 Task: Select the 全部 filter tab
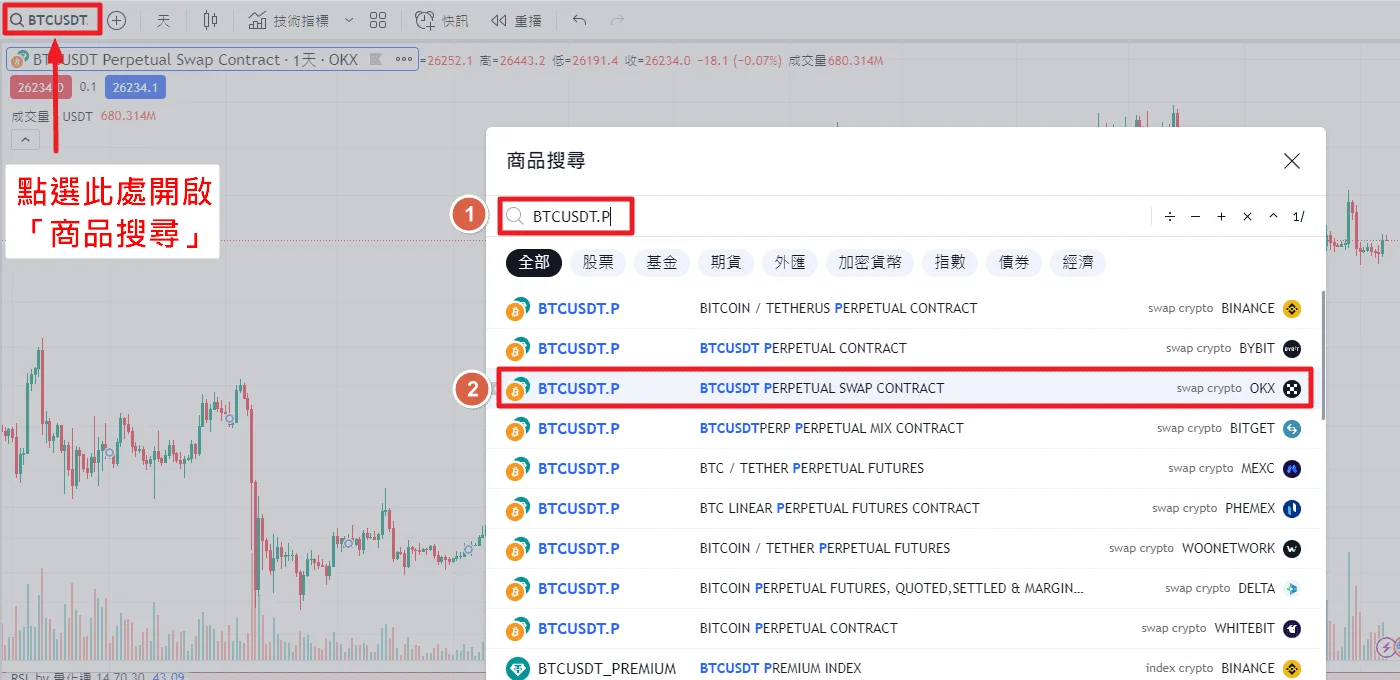[x=534, y=262]
